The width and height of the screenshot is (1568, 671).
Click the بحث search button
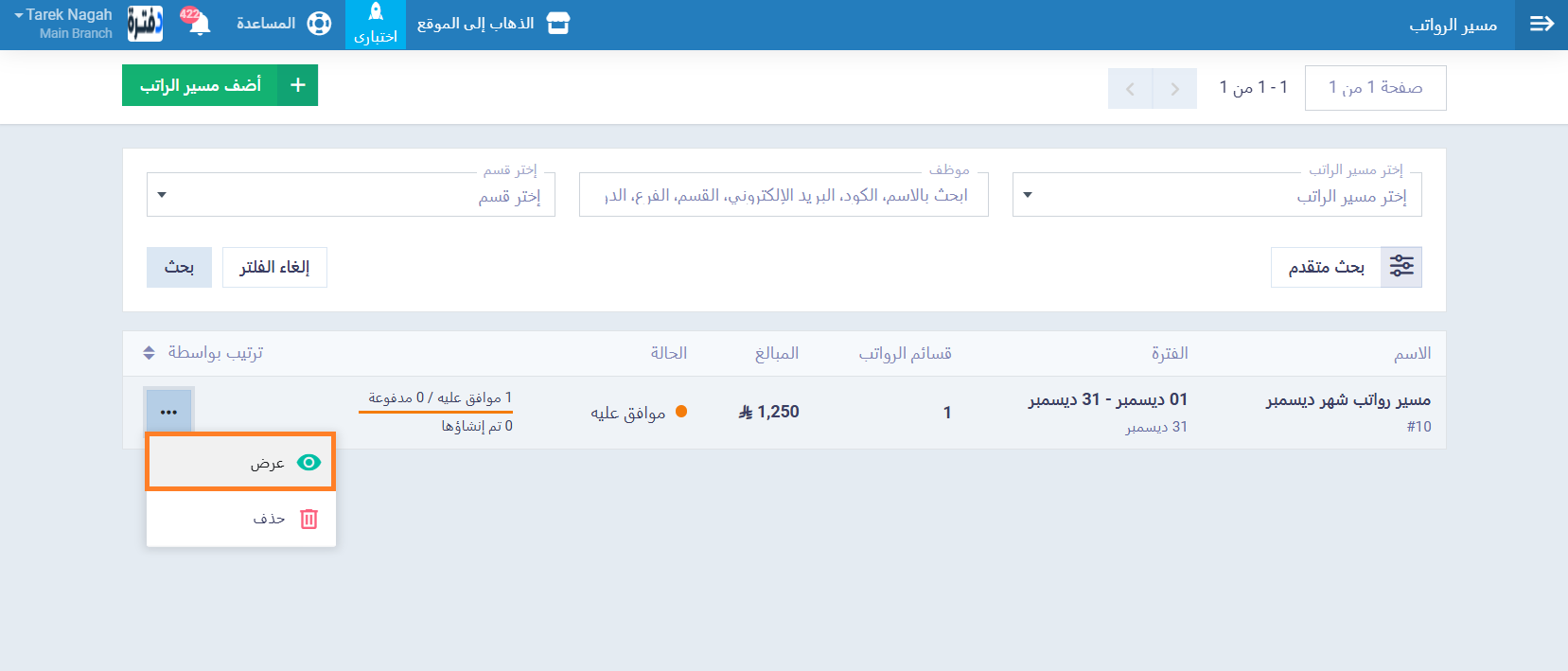point(179,267)
